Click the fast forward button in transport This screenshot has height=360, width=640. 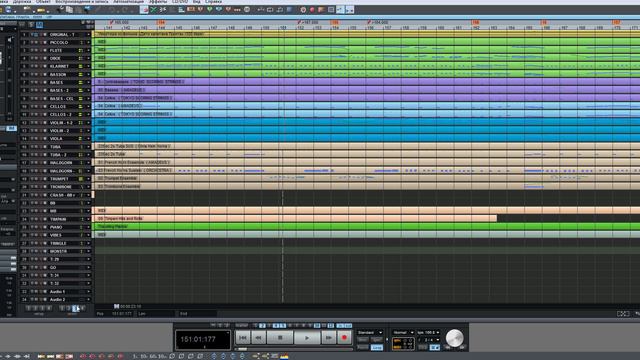coord(329,338)
